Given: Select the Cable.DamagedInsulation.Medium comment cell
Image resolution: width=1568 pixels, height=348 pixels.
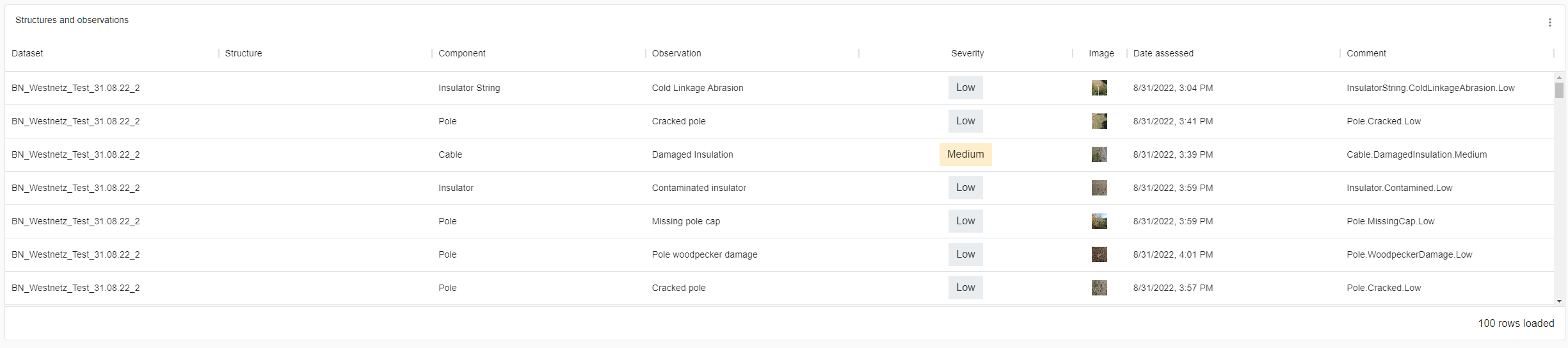Looking at the screenshot, I should point(1416,154).
